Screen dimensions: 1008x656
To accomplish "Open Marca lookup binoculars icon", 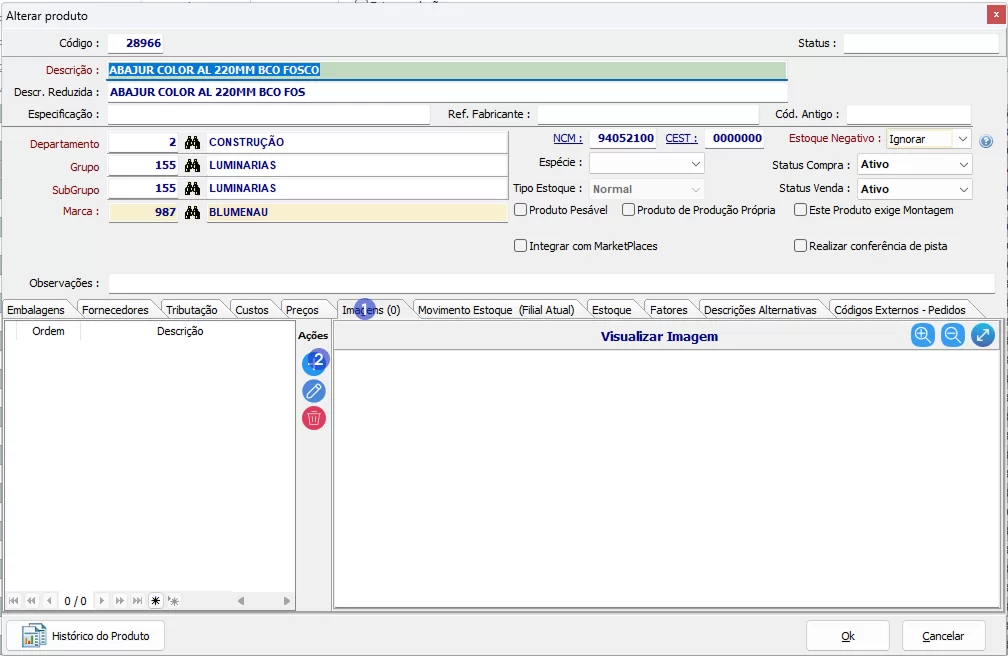I will click(x=193, y=212).
